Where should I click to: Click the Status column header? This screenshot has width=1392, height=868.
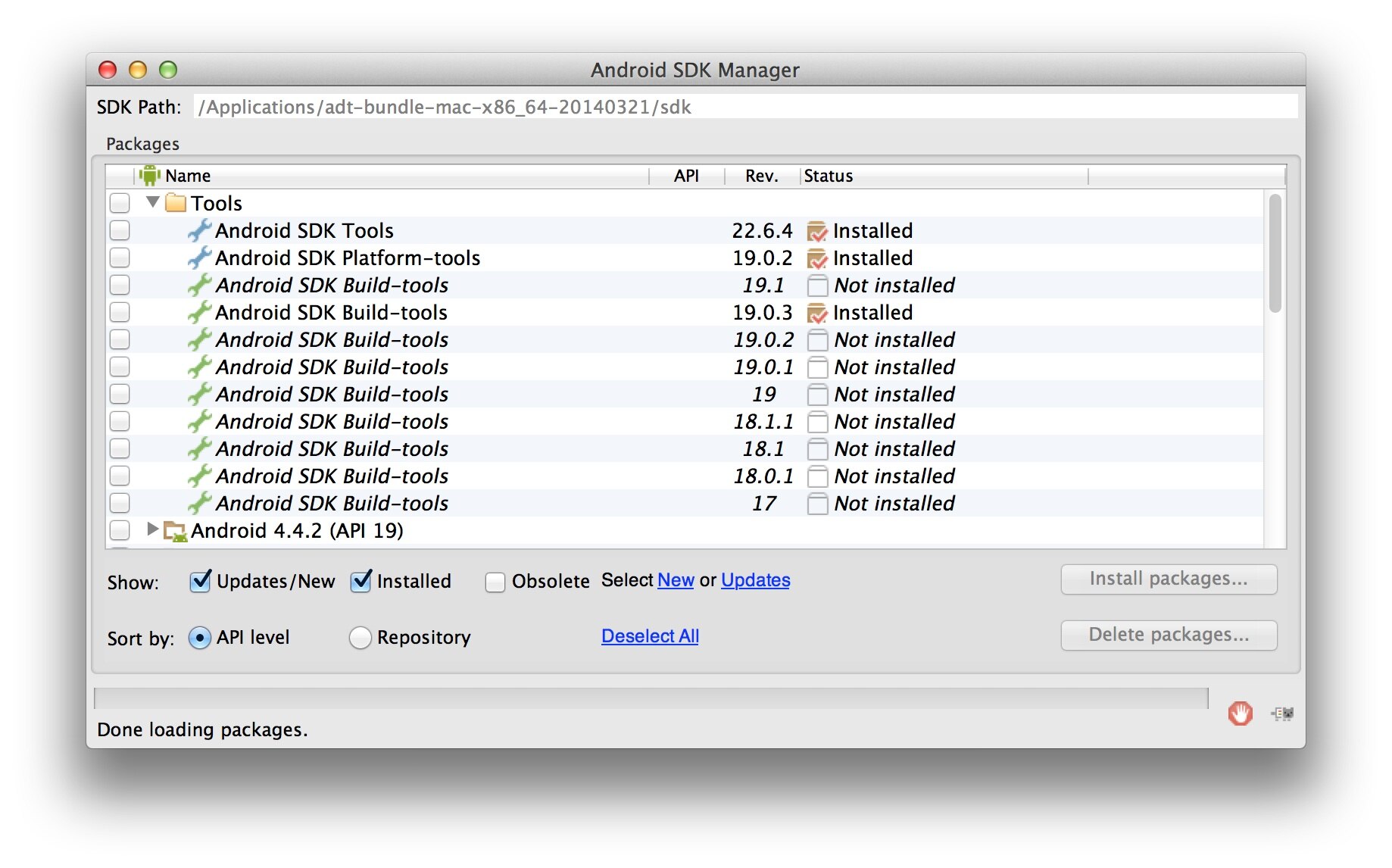828,176
